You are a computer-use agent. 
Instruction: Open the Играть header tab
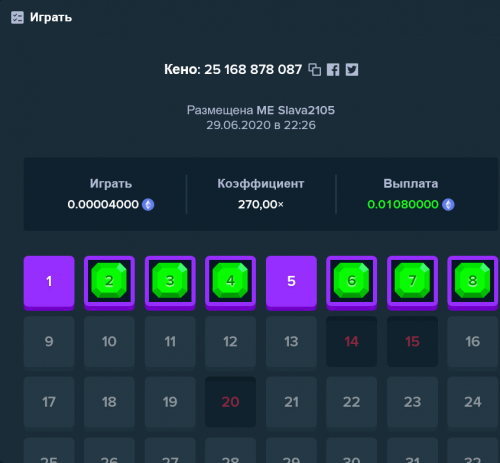click(51, 17)
